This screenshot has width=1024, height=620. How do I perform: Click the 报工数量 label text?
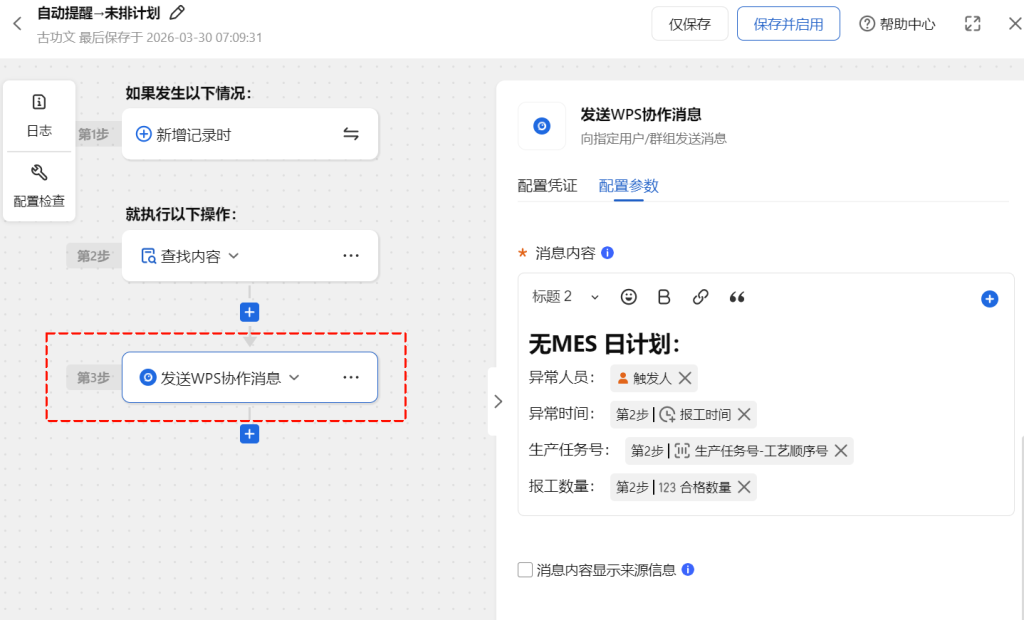pyautogui.click(x=562, y=487)
